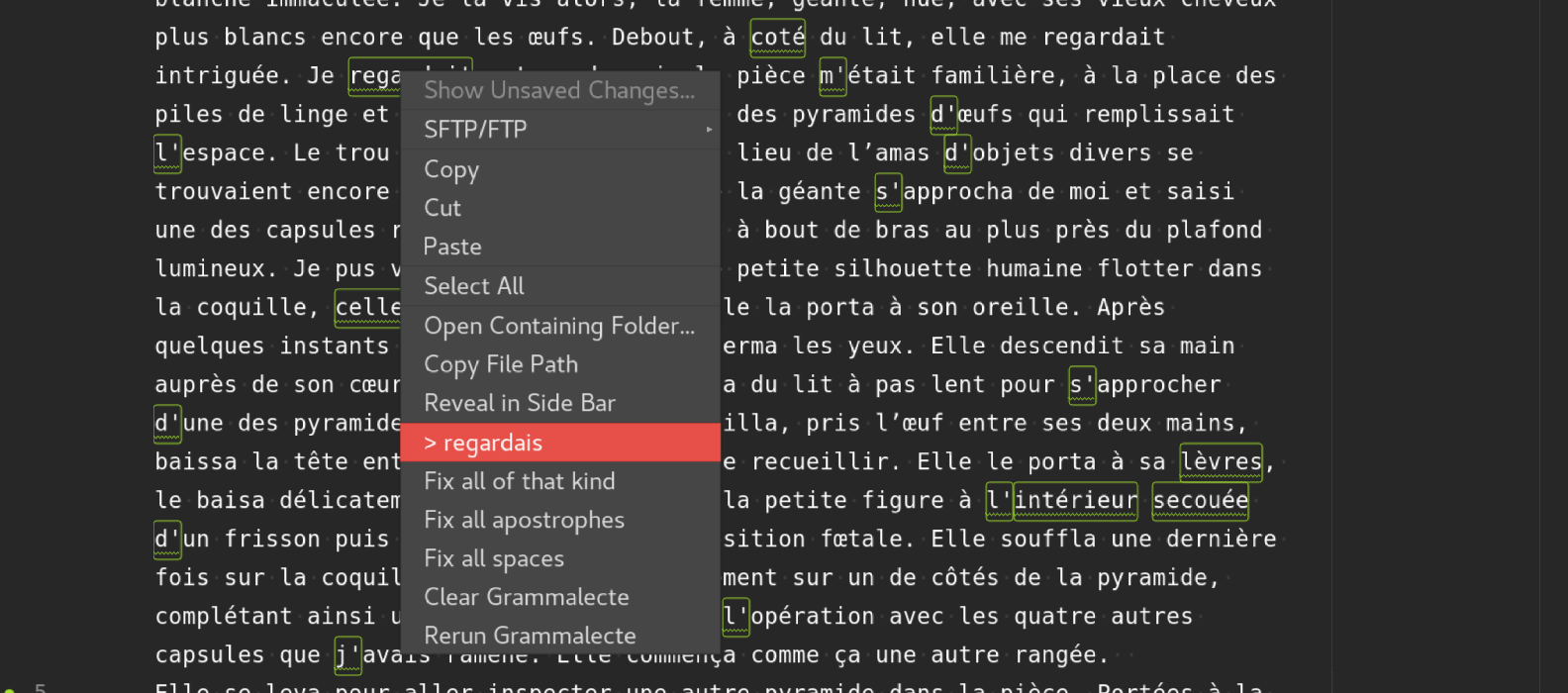
Task: Click the flagged word 'lèvres'
Action: click(x=1221, y=462)
